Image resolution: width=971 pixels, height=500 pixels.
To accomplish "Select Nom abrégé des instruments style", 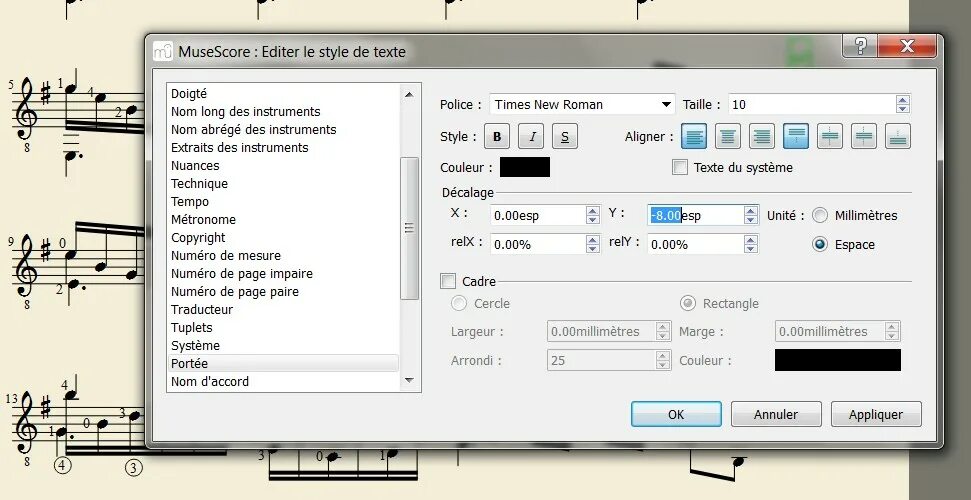I will [x=284, y=129].
